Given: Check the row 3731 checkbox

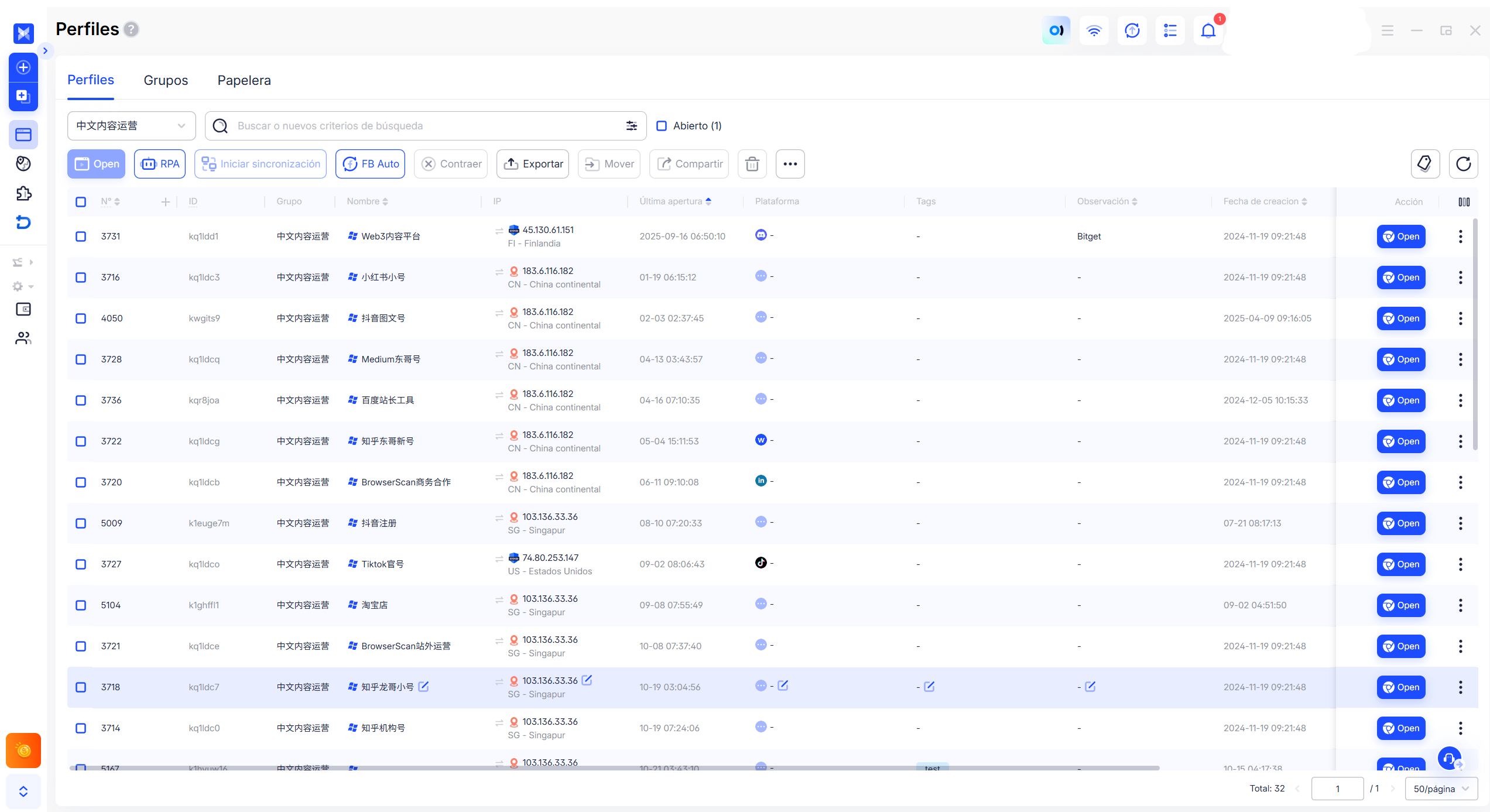Looking at the screenshot, I should tap(81, 237).
